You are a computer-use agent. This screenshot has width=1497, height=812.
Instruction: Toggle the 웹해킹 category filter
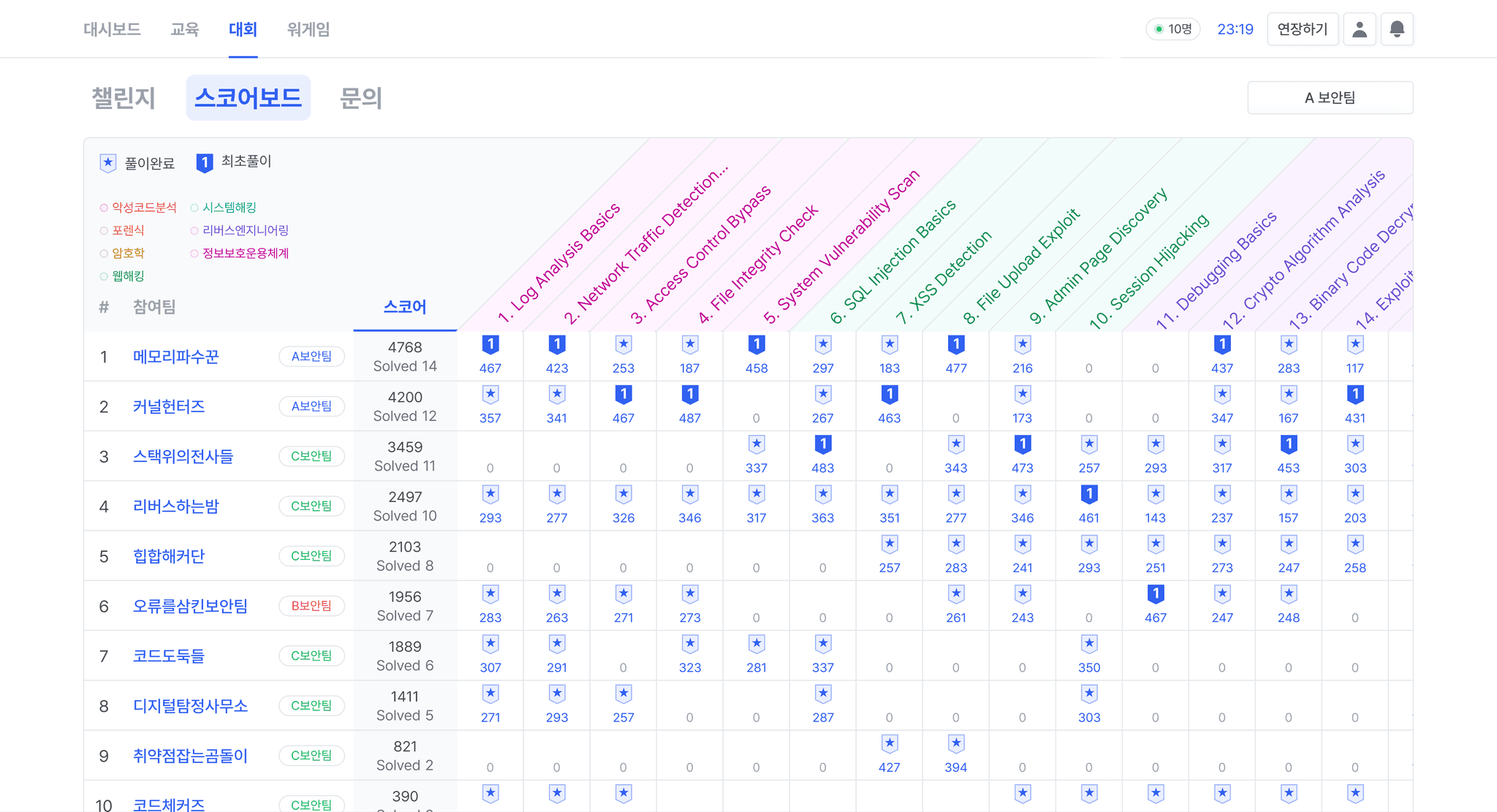(122, 276)
